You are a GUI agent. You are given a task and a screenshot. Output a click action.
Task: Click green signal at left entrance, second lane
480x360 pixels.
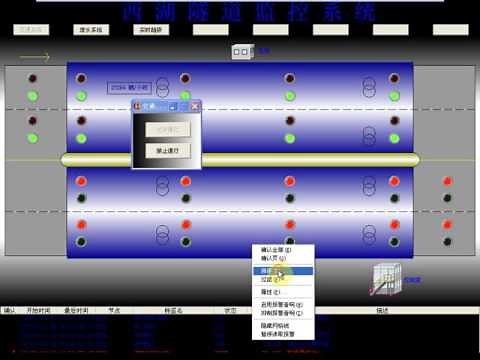coord(32,138)
